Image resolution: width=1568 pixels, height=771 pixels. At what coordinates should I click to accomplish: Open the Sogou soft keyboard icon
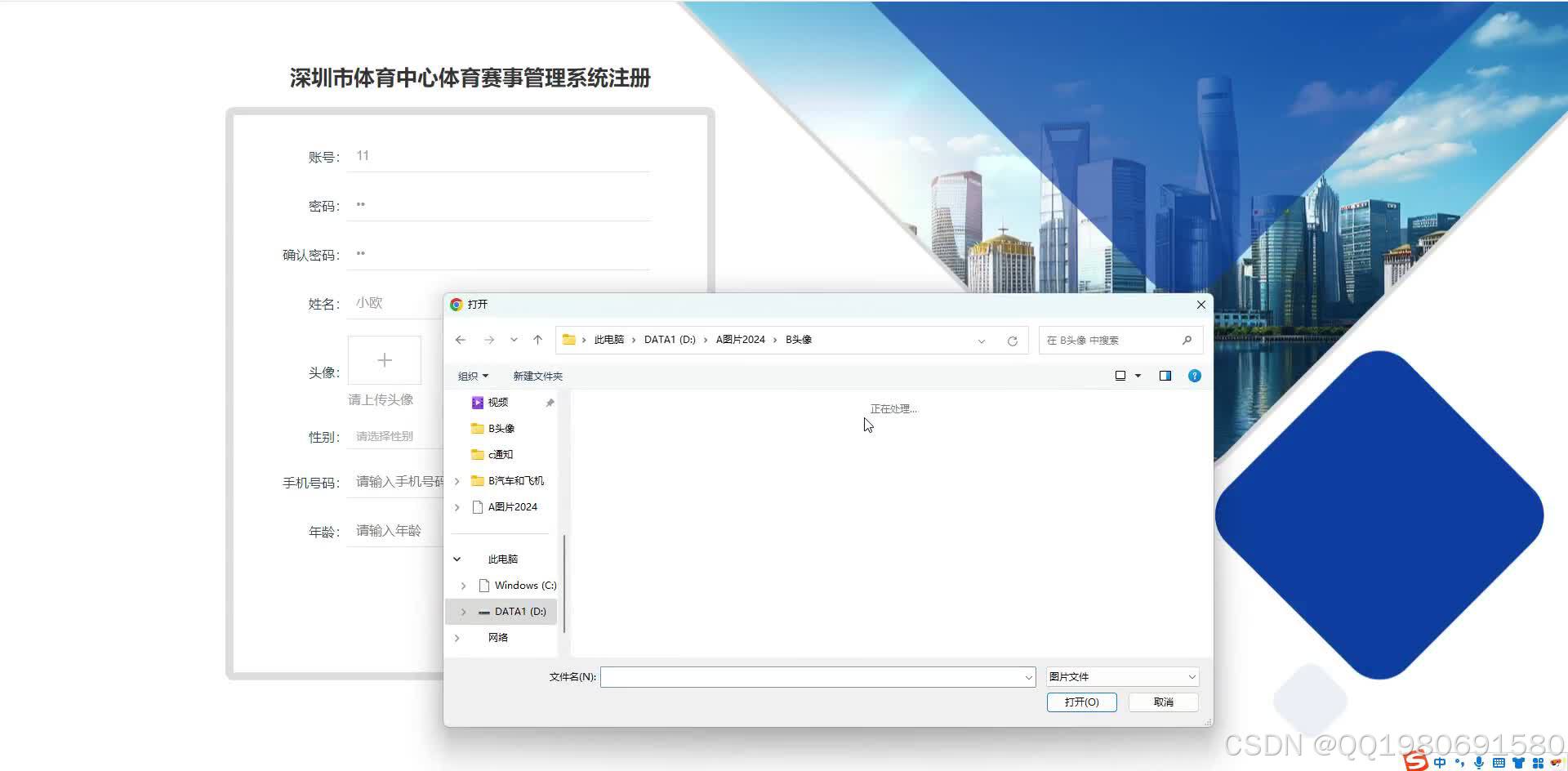[1499, 762]
